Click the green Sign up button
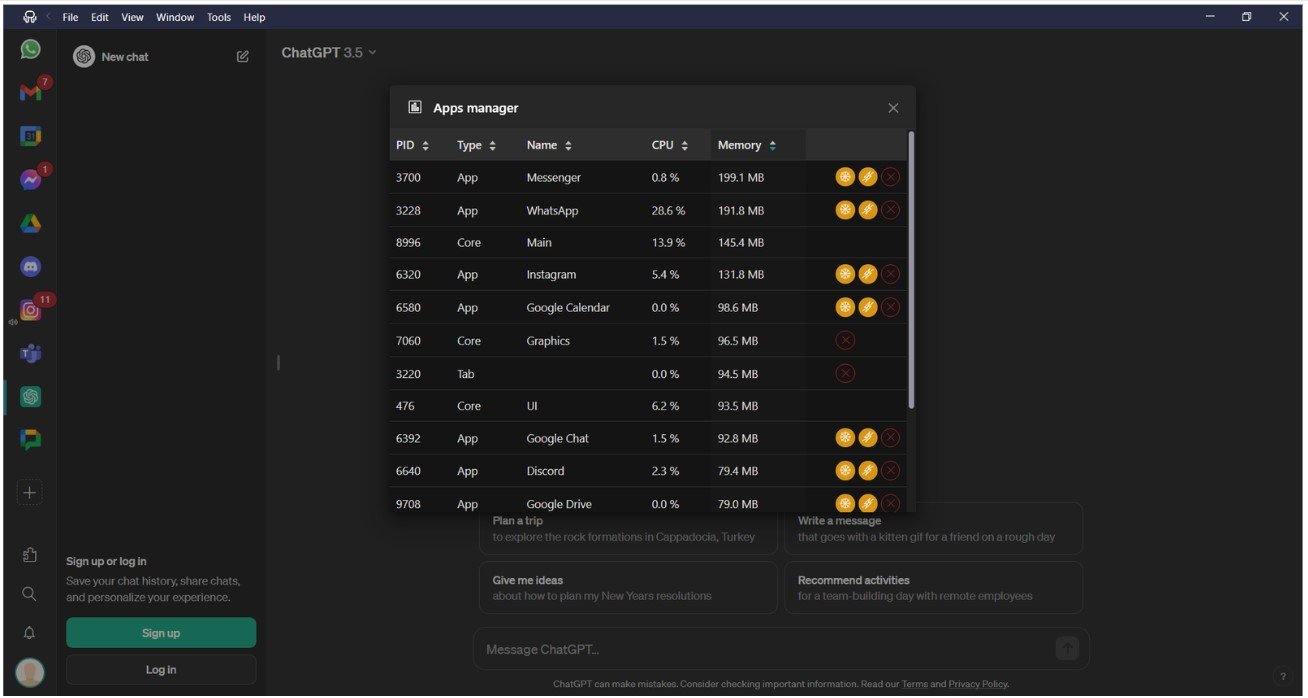1308x698 pixels. (161, 633)
